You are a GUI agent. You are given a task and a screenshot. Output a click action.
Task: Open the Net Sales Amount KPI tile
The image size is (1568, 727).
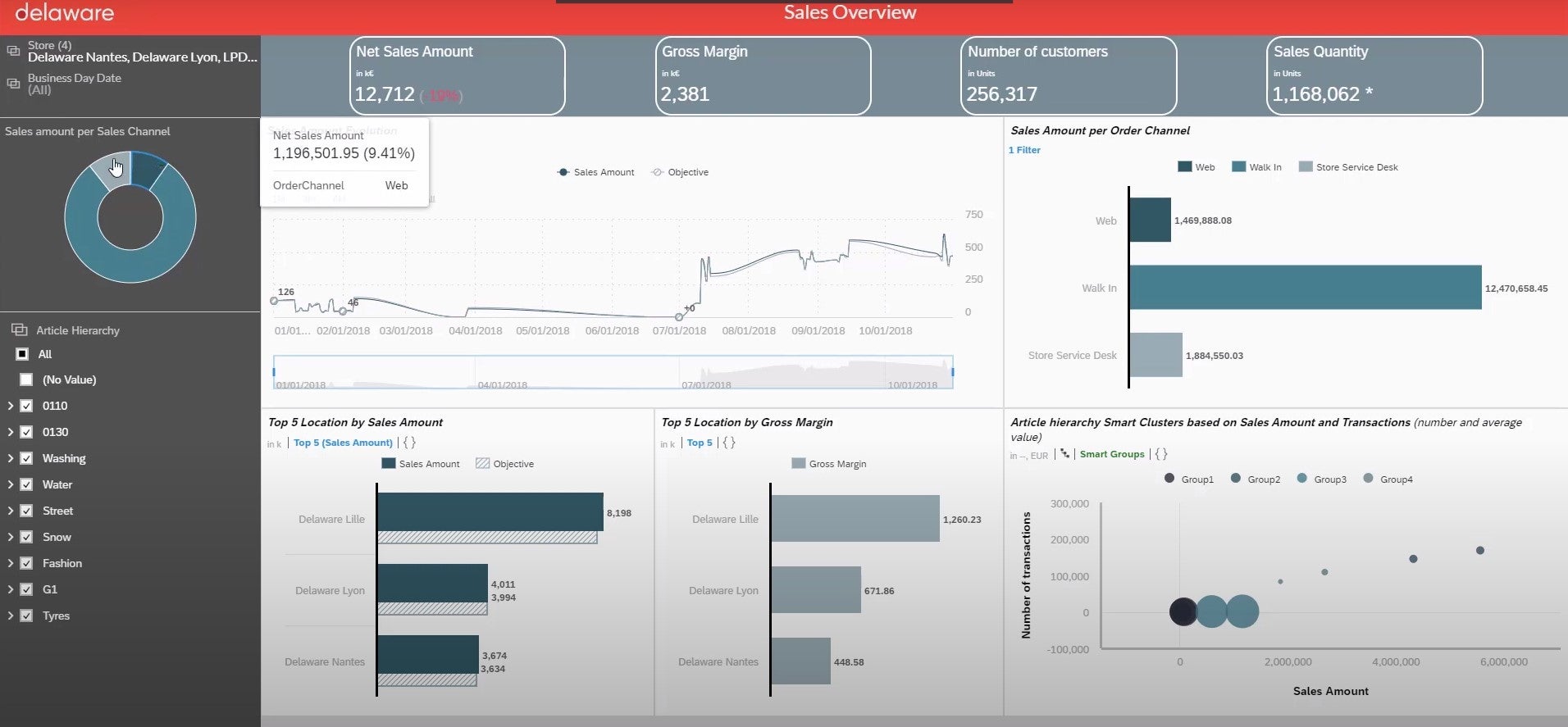[x=457, y=75]
